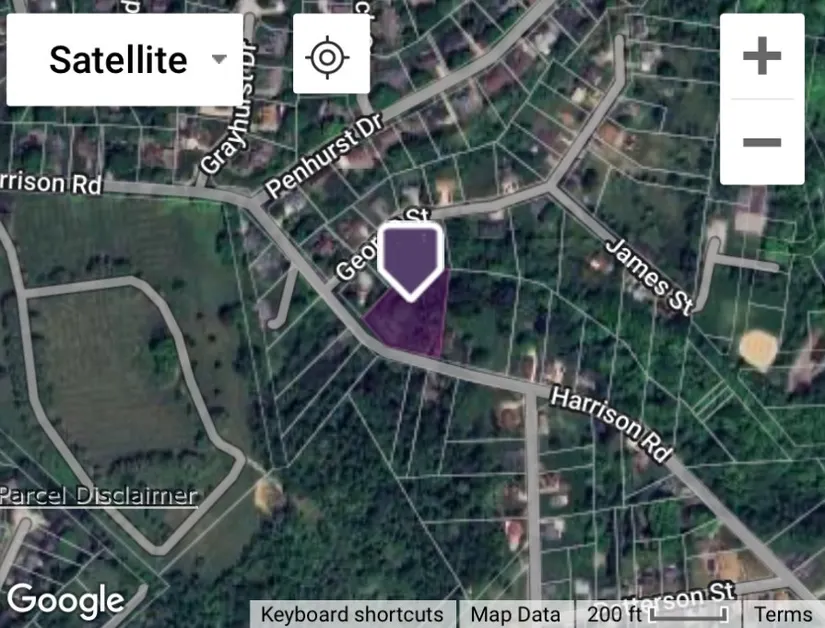The image size is (825, 628).
Task: Click the Penhurst Dr street label
Action: [x=325, y=157]
